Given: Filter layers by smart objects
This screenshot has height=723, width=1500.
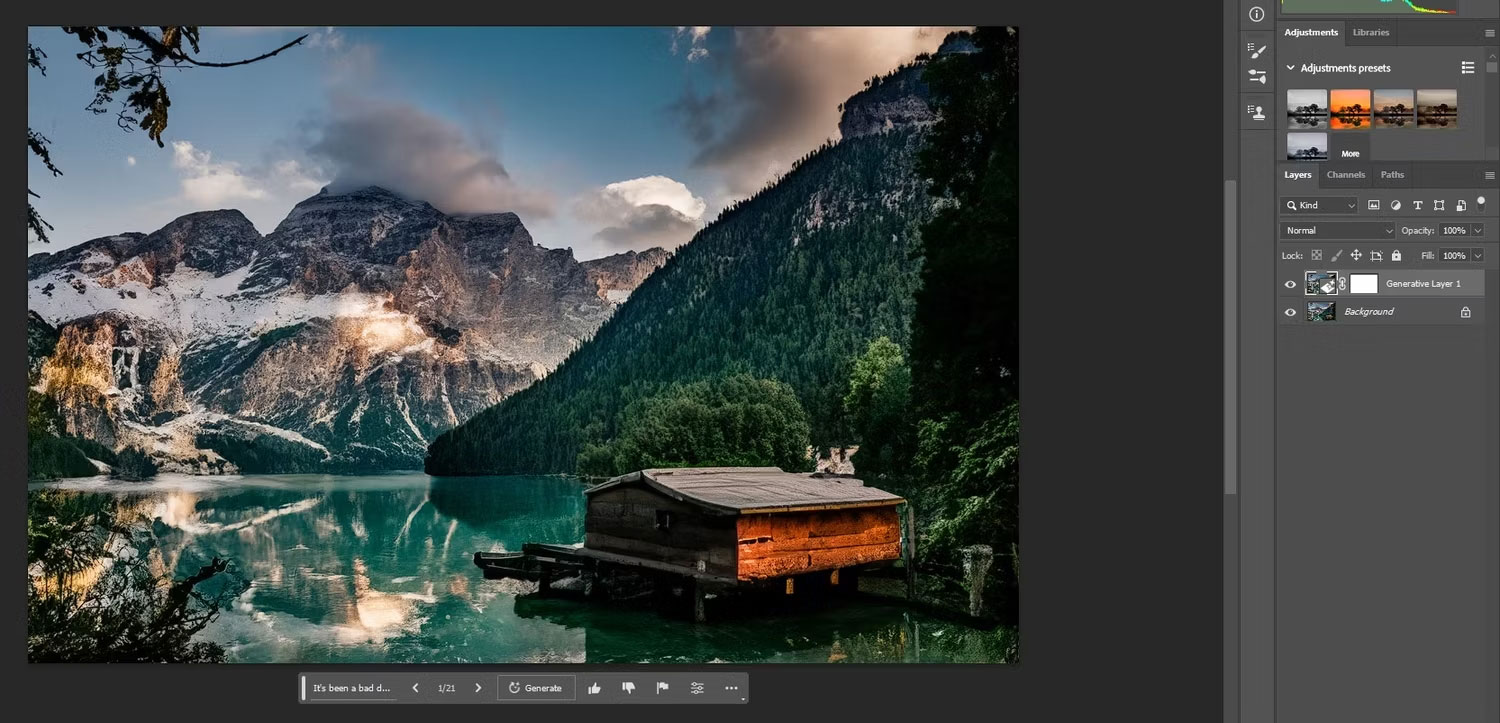Looking at the screenshot, I should pyautogui.click(x=1461, y=205).
